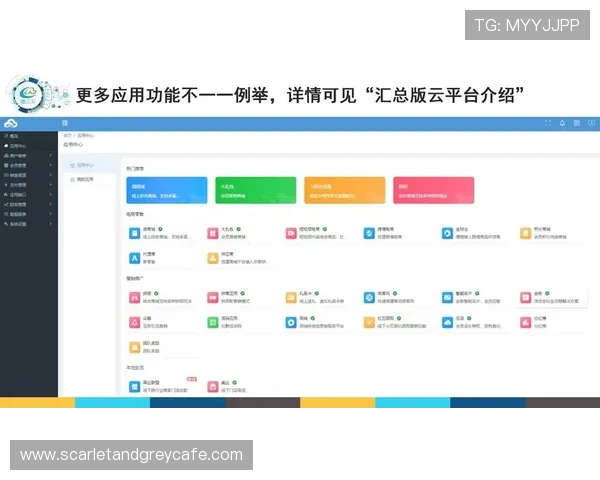
Task: Open the blue featured card
Action: click(167, 190)
